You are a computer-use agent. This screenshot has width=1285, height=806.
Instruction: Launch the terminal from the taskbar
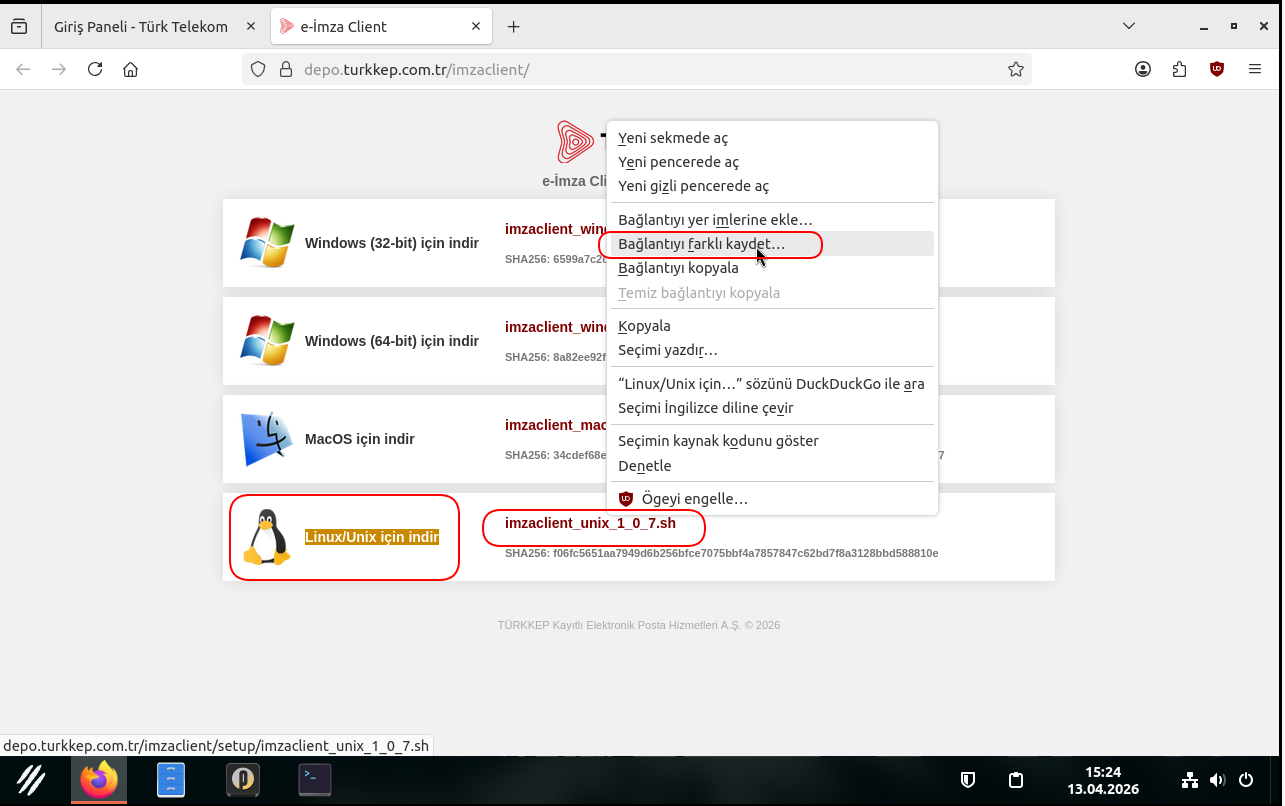[315, 779]
